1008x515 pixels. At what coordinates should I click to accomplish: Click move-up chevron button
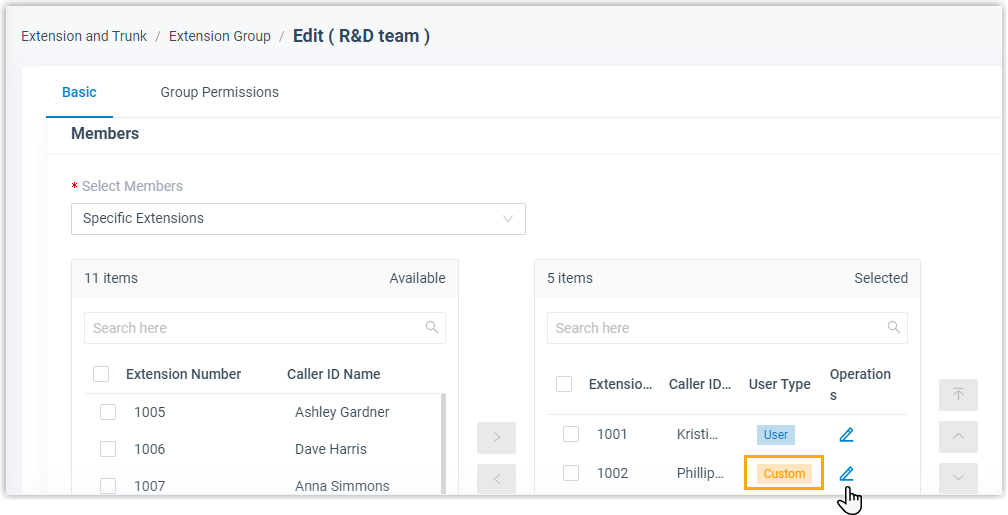pos(958,436)
